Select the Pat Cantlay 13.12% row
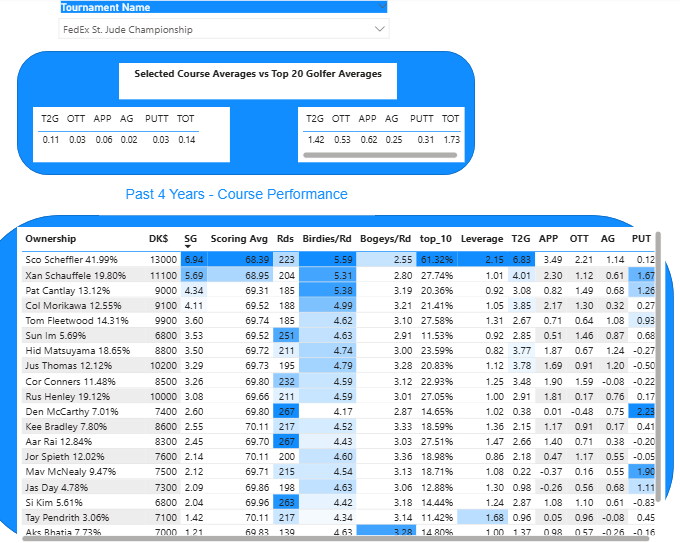Screen dimensions: 680x543 pos(338,291)
